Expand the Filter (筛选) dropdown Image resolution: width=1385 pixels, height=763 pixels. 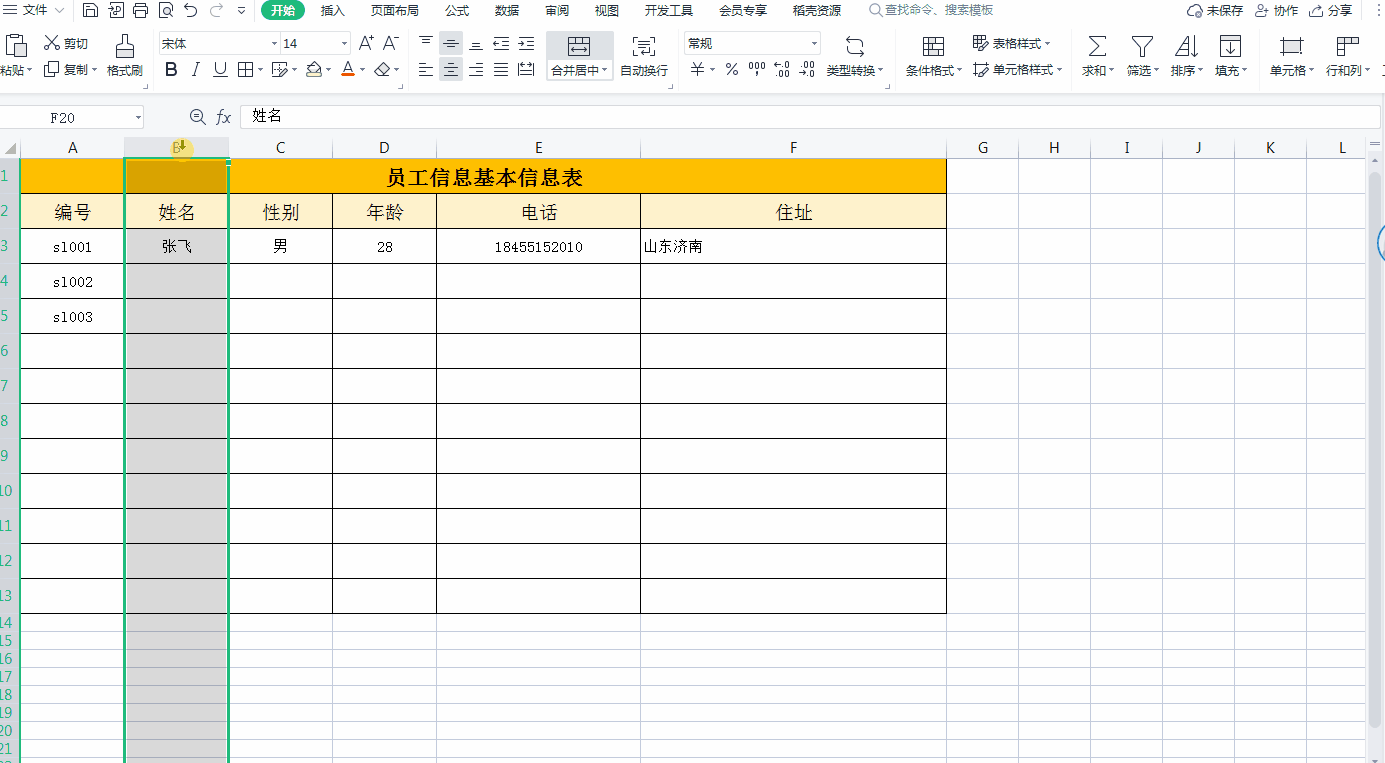(x=1157, y=71)
